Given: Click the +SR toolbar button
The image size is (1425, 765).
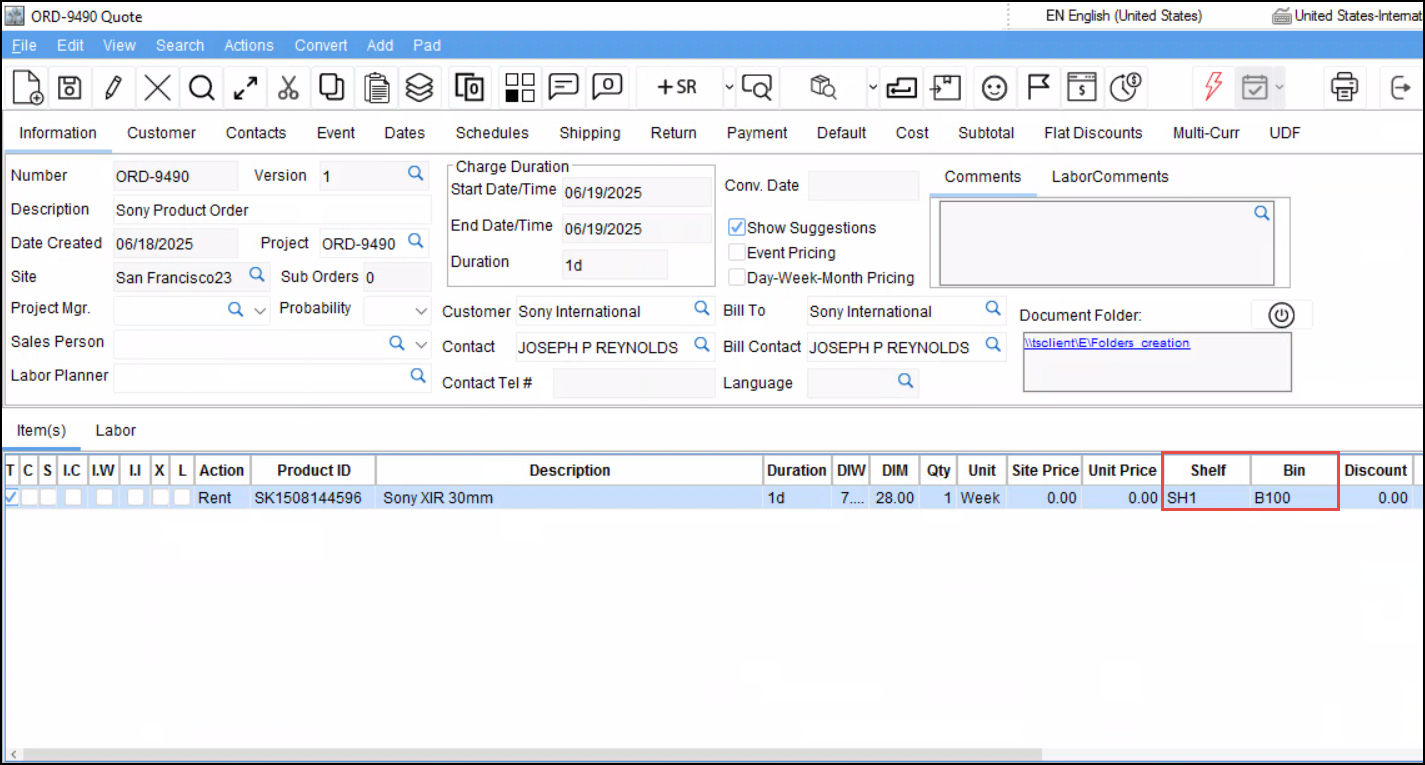Looking at the screenshot, I should (x=676, y=88).
